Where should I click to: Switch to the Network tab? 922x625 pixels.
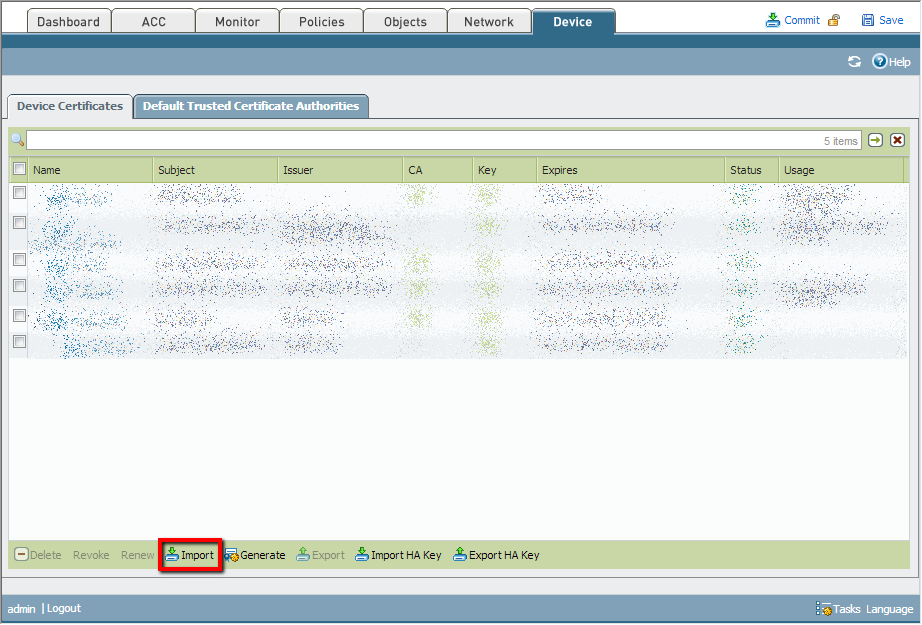[x=489, y=22]
